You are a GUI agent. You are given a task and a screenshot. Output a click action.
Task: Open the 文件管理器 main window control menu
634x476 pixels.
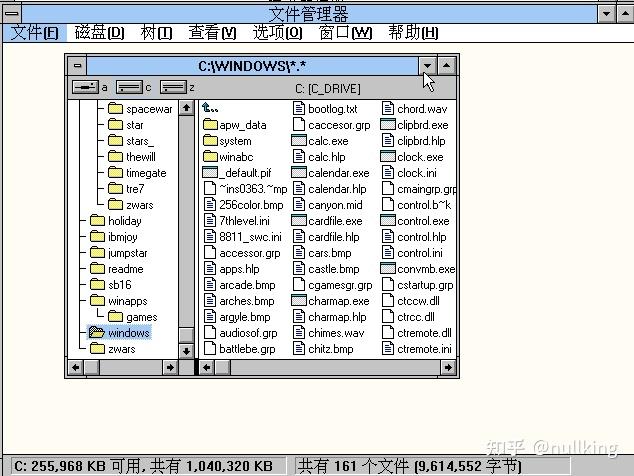(12, 14)
